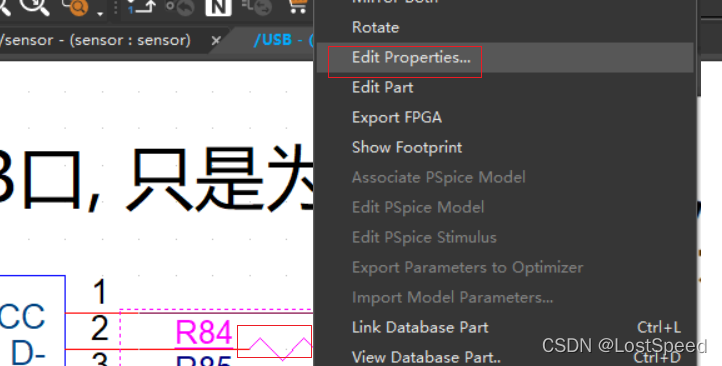Click pin number 1 on the schematic

point(99,291)
